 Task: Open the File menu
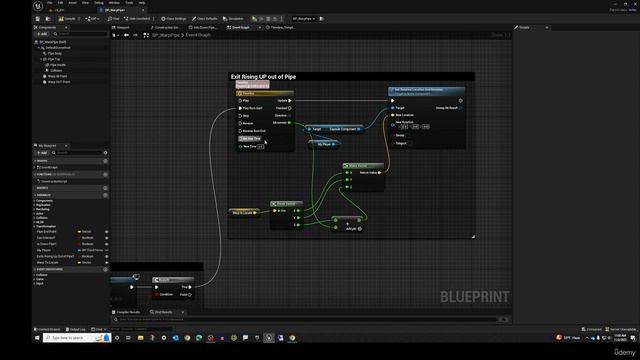pyautogui.click(x=49, y=3)
